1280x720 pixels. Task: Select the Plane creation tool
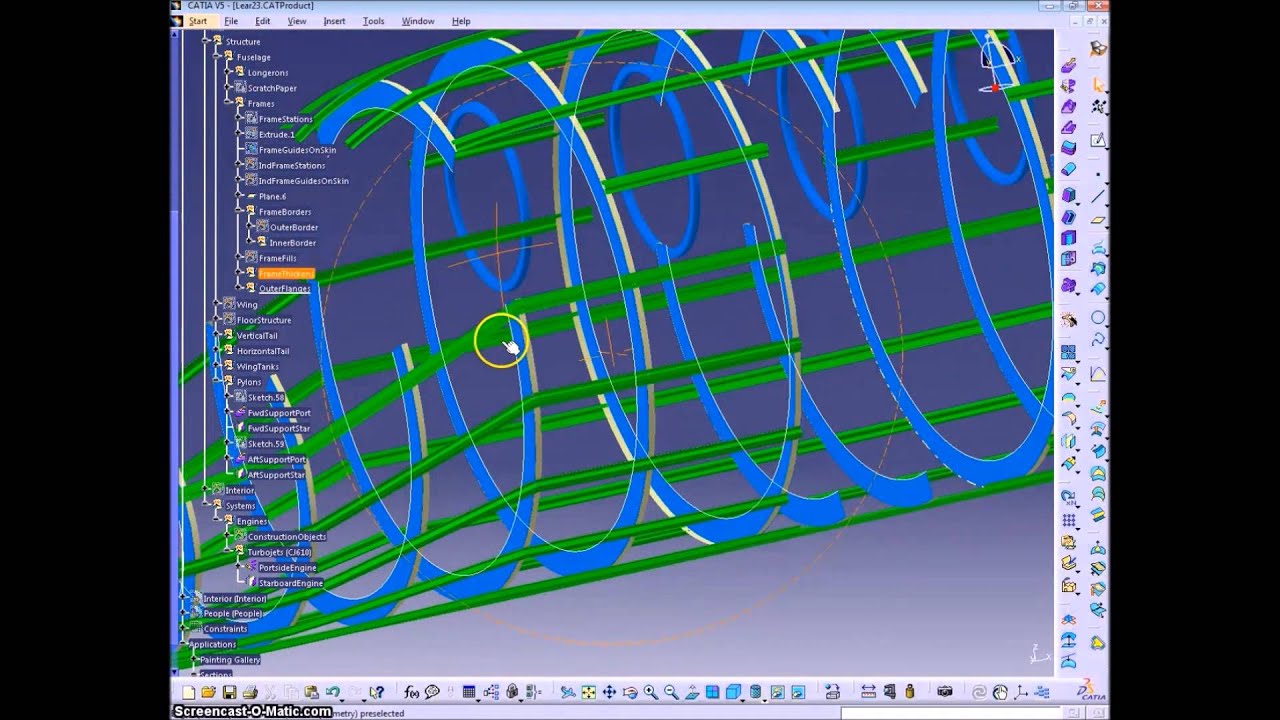[x=1097, y=220]
